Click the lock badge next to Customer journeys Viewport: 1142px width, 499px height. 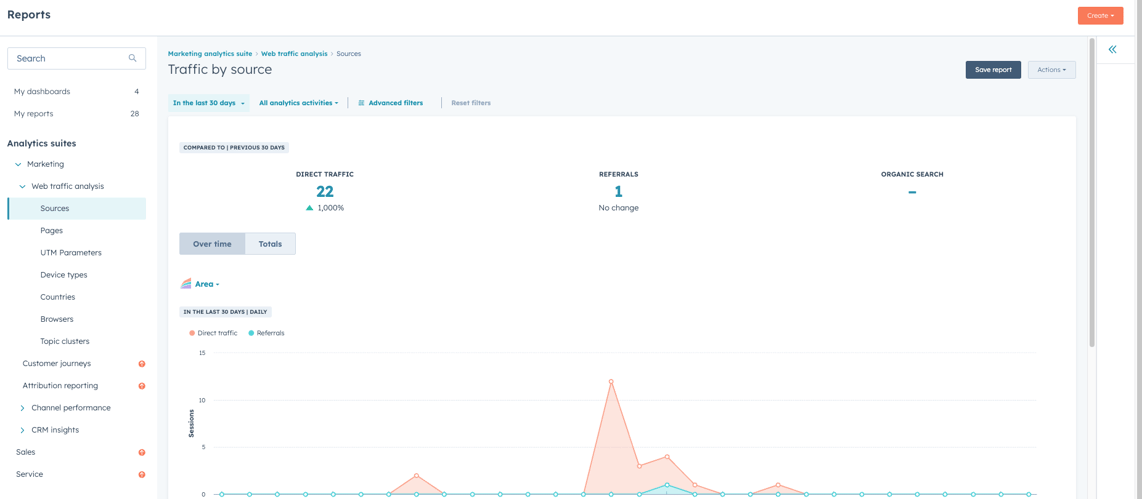click(x=142, y=364)
